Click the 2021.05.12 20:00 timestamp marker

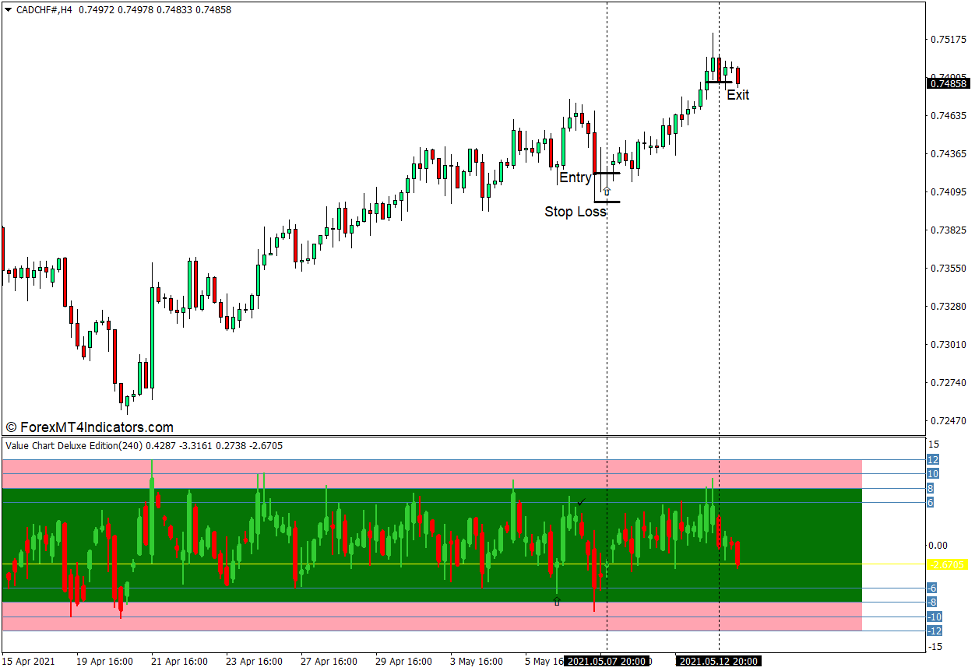(x=718, y=661)
